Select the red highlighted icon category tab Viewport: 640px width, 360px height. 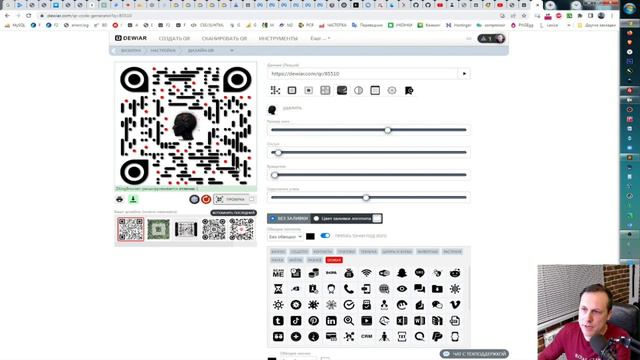click(334, 260)
